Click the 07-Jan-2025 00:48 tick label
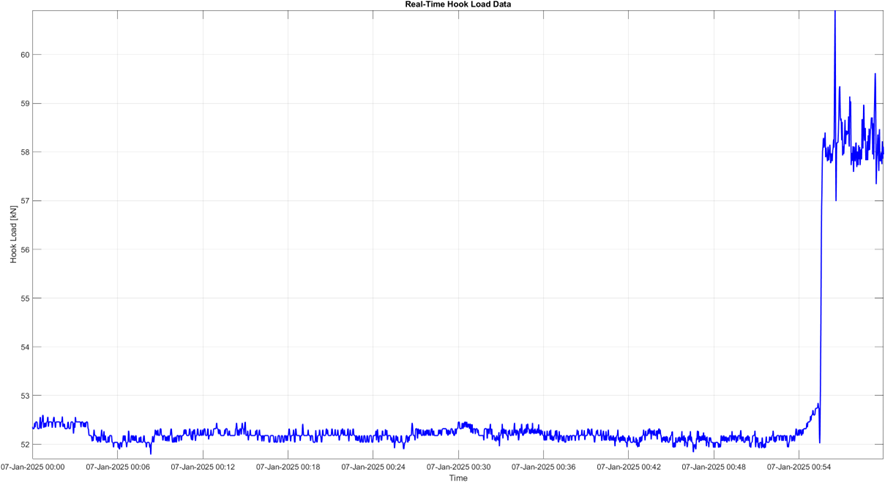The image size is (885, 482). 715,466
